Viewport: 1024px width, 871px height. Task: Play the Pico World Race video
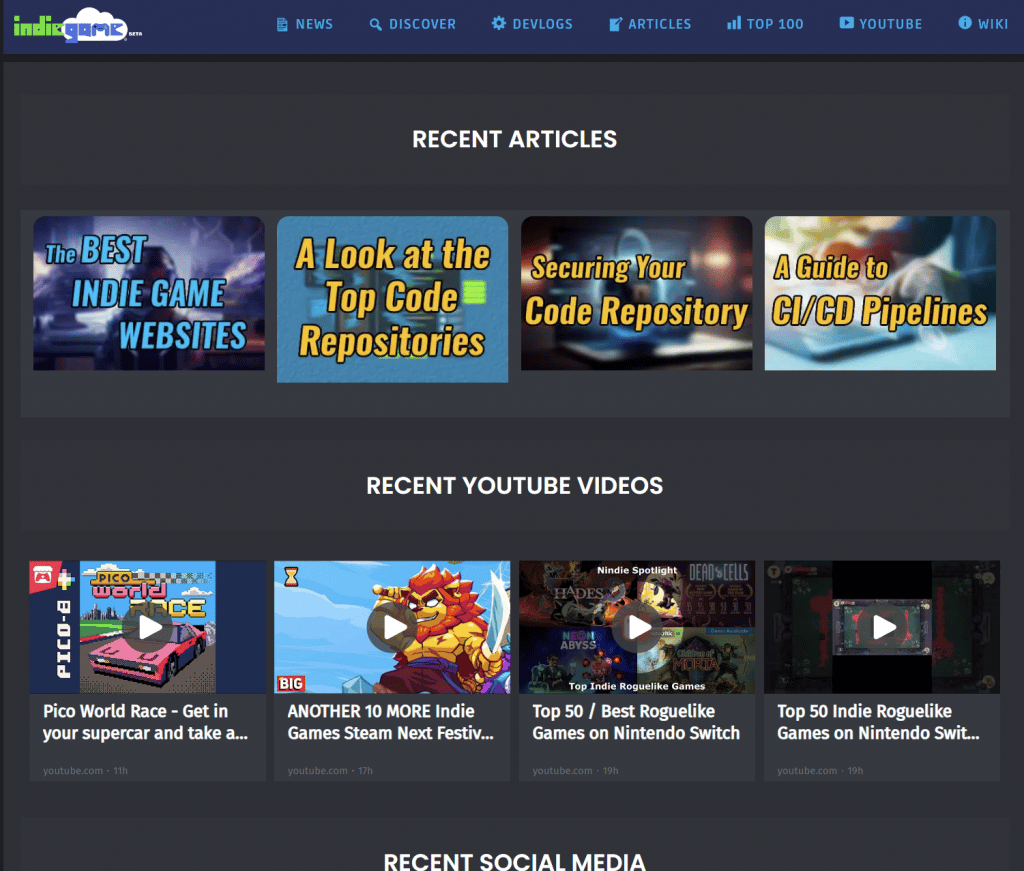pyautogui.click(x=149, y=627)
